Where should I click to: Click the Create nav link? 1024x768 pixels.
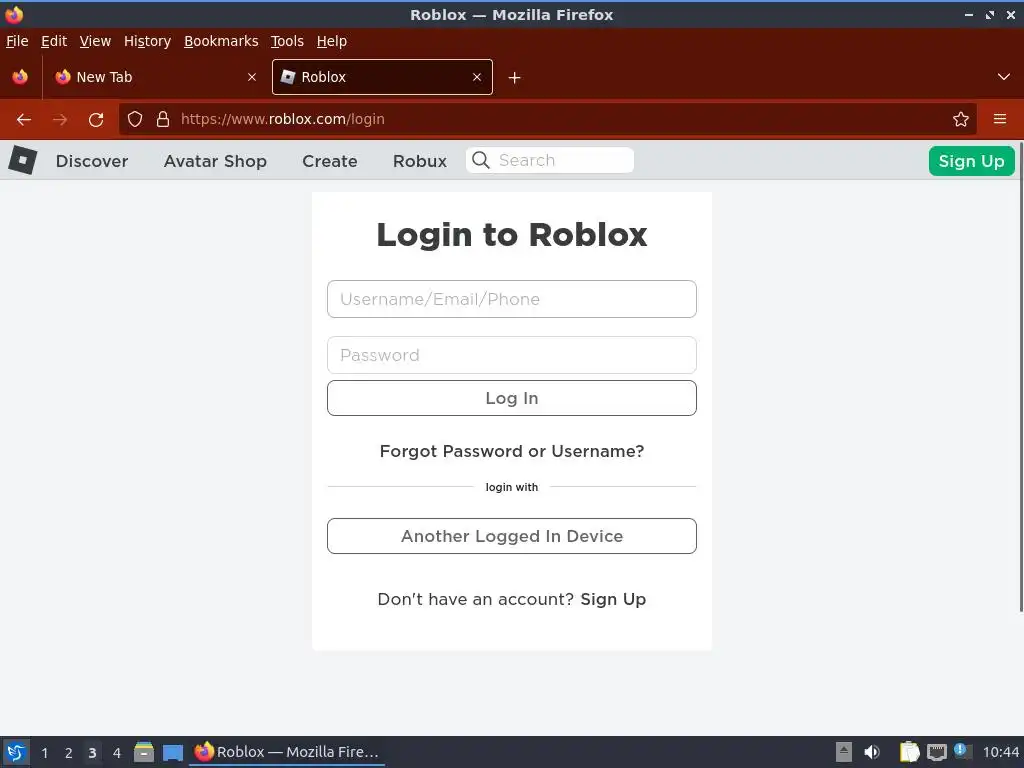click(x=330, y=161)
